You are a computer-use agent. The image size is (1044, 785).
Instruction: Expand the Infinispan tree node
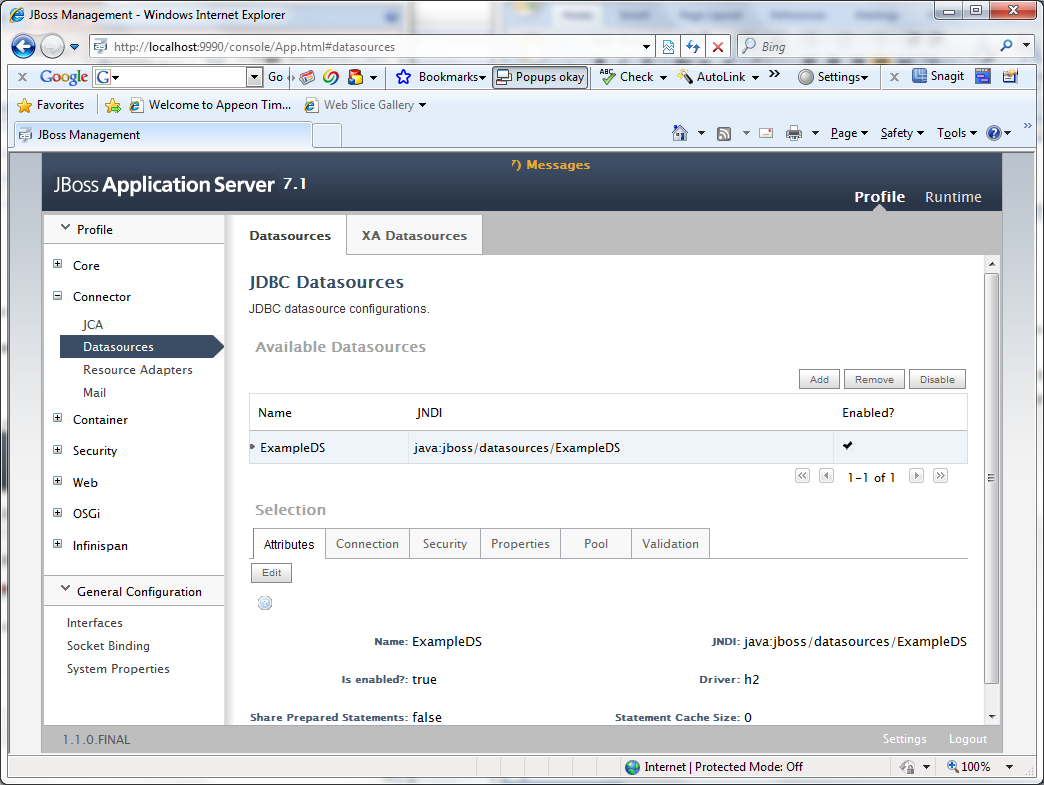[x=57, y=544]
